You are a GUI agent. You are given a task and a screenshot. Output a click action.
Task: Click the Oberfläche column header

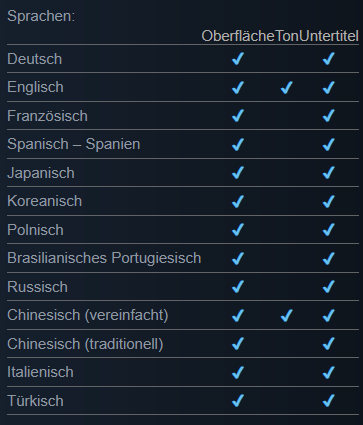[x=238, y=36]
